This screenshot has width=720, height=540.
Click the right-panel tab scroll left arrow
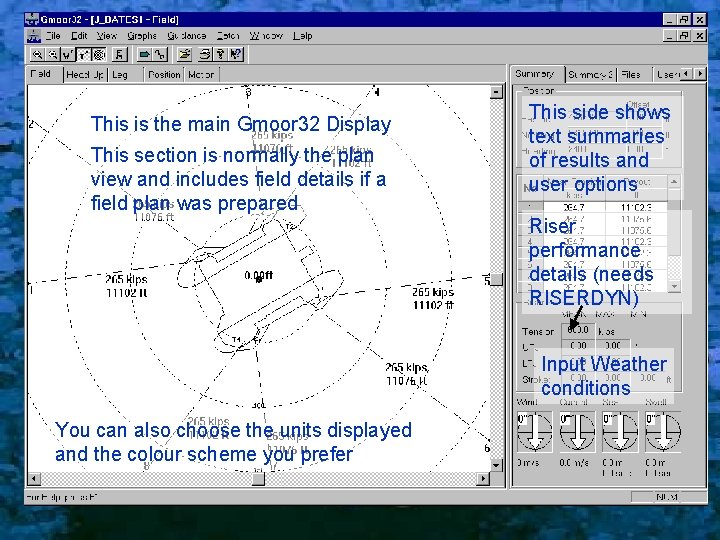(x=686, y=73)
